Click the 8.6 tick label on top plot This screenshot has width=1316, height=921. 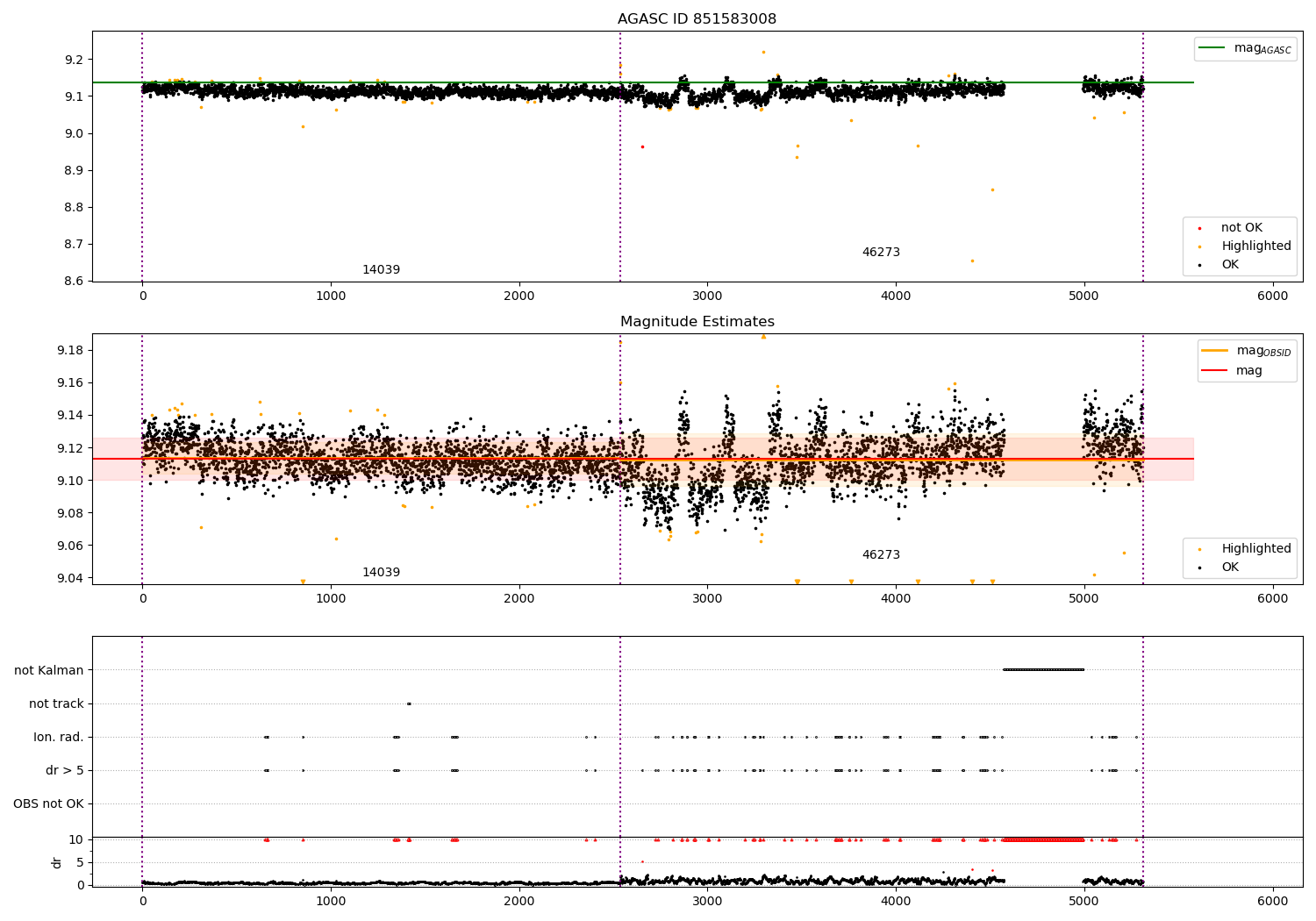(x=73, y=282)
